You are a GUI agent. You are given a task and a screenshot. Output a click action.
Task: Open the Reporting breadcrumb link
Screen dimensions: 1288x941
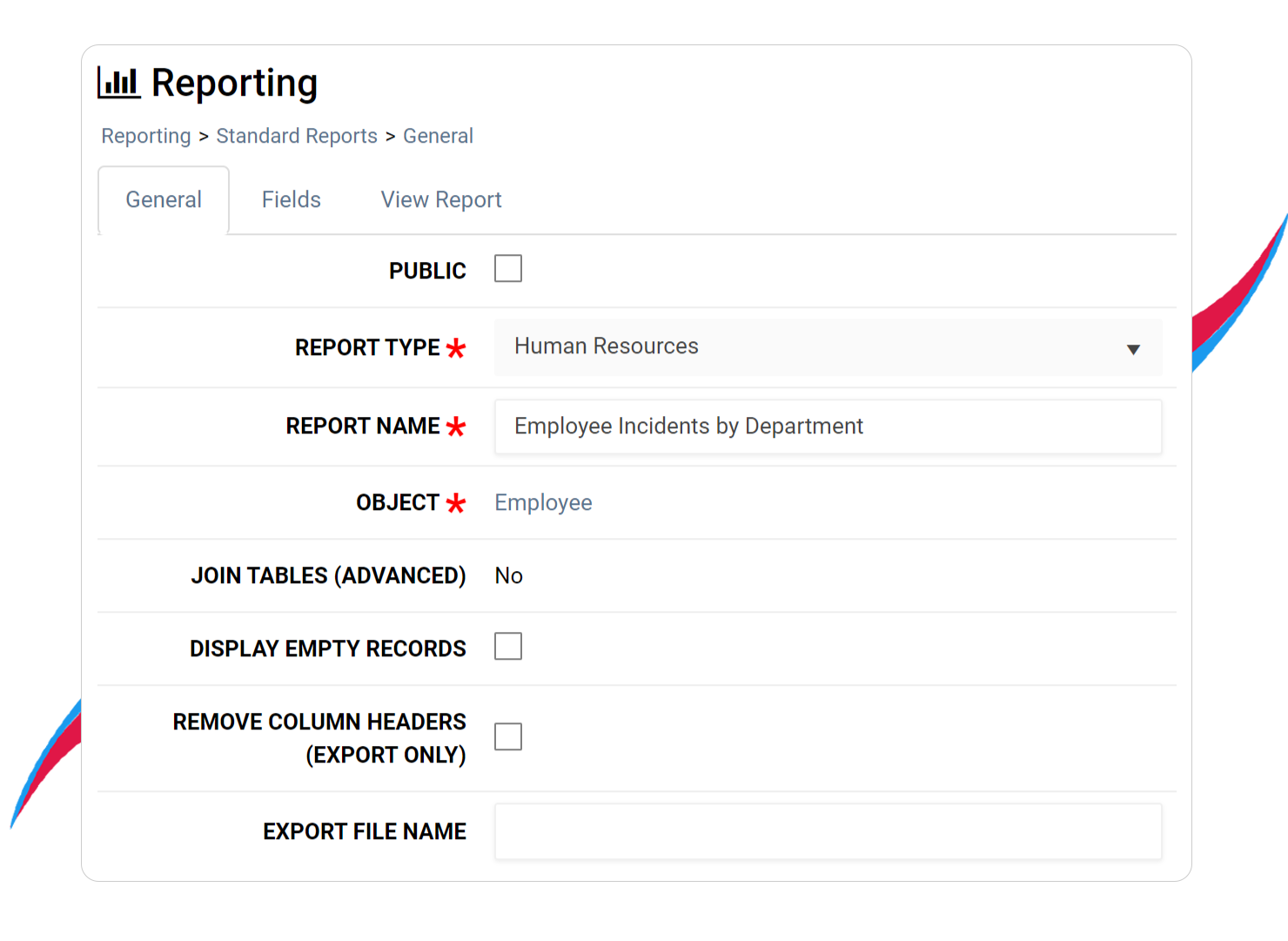pos(145,136)
